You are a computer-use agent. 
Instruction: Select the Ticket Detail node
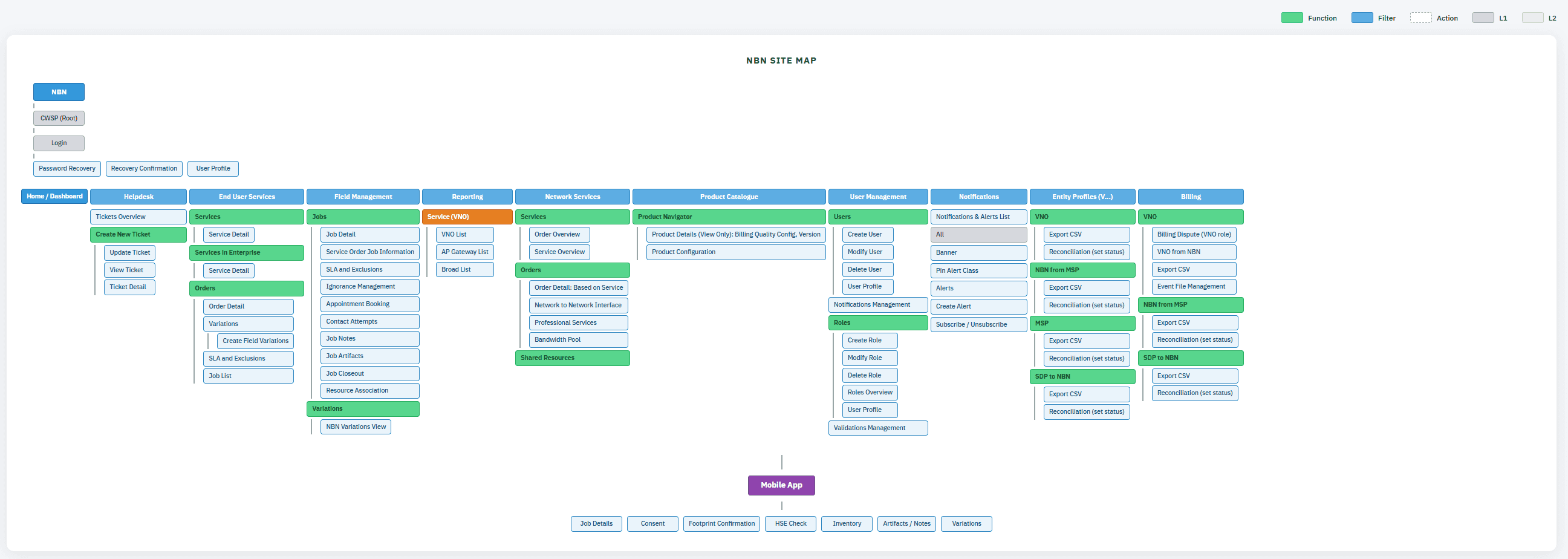coord(129,287)
